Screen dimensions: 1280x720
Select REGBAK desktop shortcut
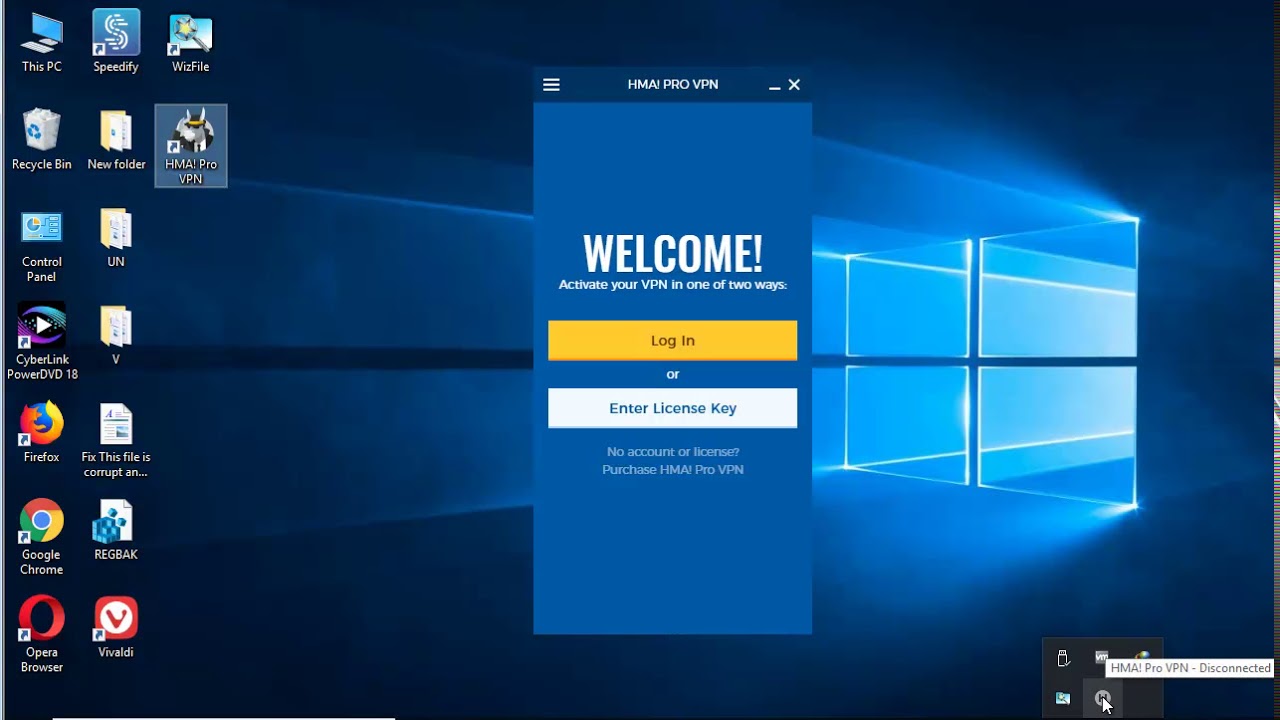coord(116,530)
